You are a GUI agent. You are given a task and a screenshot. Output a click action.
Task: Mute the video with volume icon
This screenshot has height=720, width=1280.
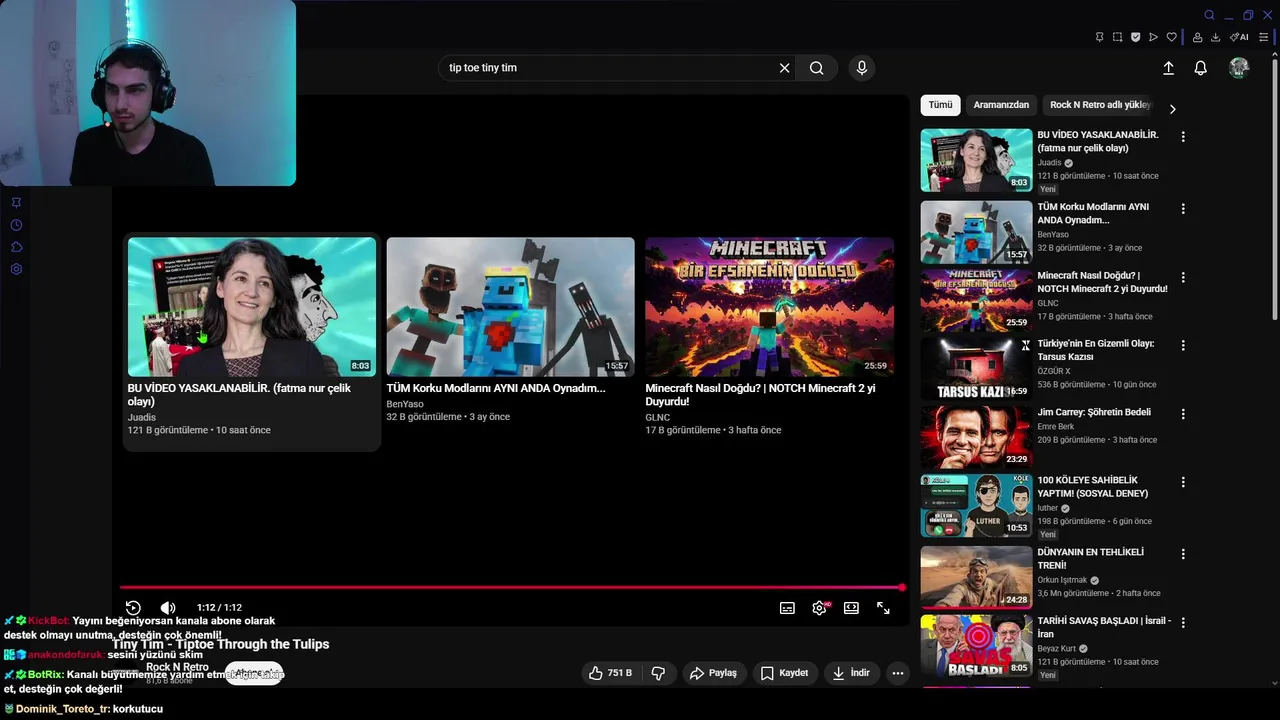pyautogui.click(x=168, y=607)
